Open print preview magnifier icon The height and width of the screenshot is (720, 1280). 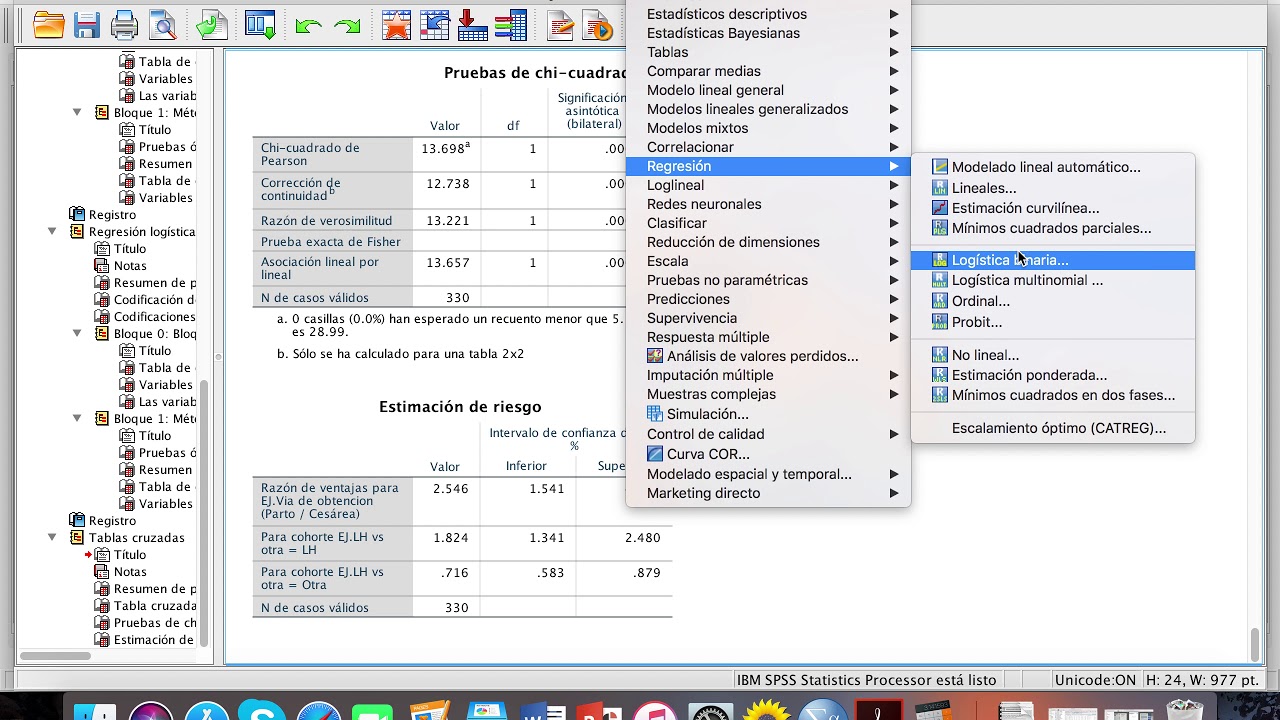161,25
